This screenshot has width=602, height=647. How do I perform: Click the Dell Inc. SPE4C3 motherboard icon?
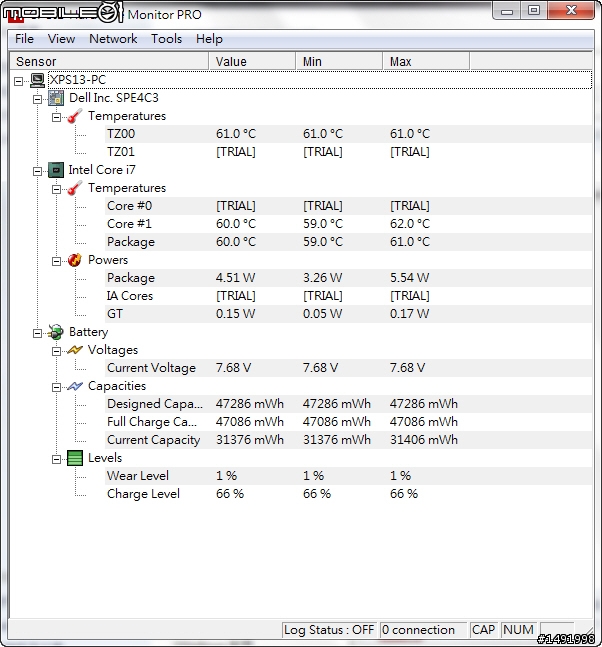56,98
